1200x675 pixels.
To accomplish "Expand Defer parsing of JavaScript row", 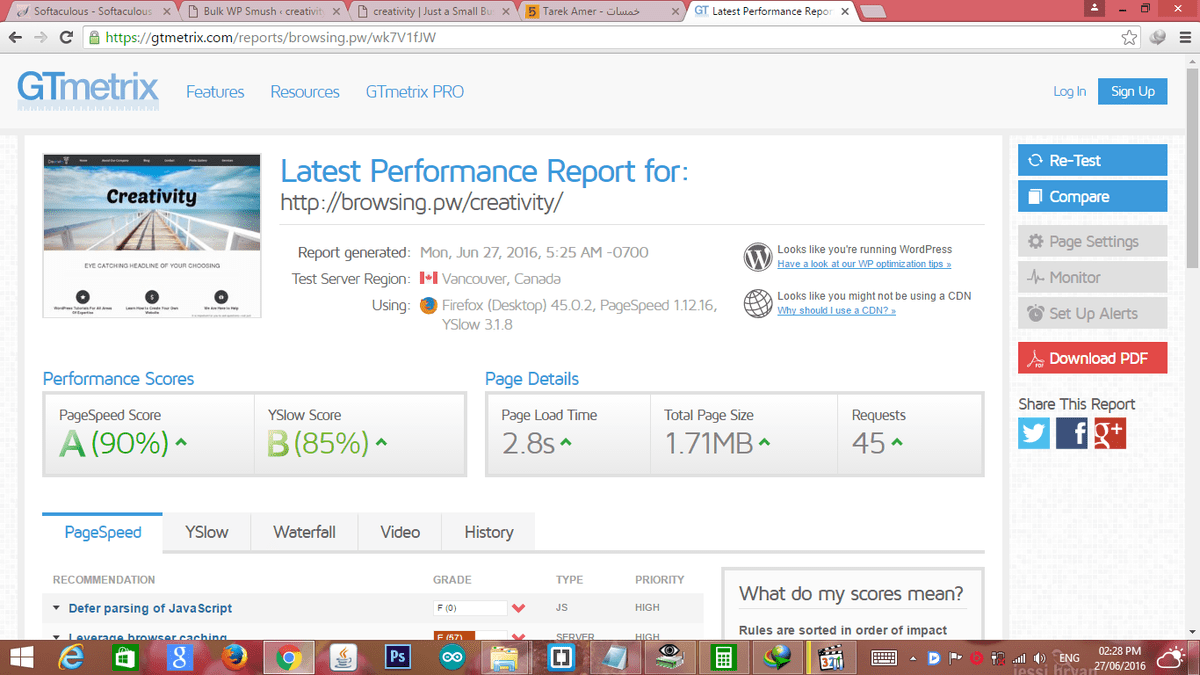I will [x=57, y=608].
